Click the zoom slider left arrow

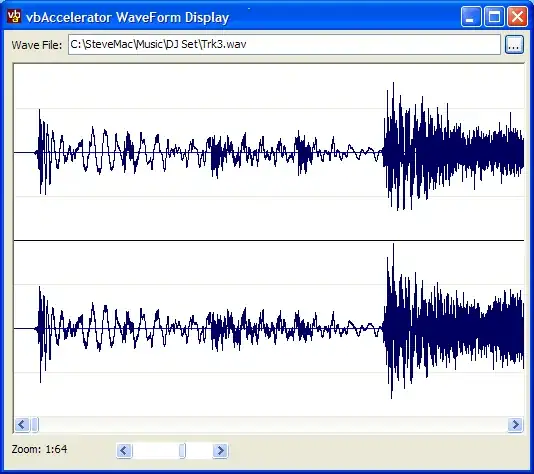click(124, 451)
